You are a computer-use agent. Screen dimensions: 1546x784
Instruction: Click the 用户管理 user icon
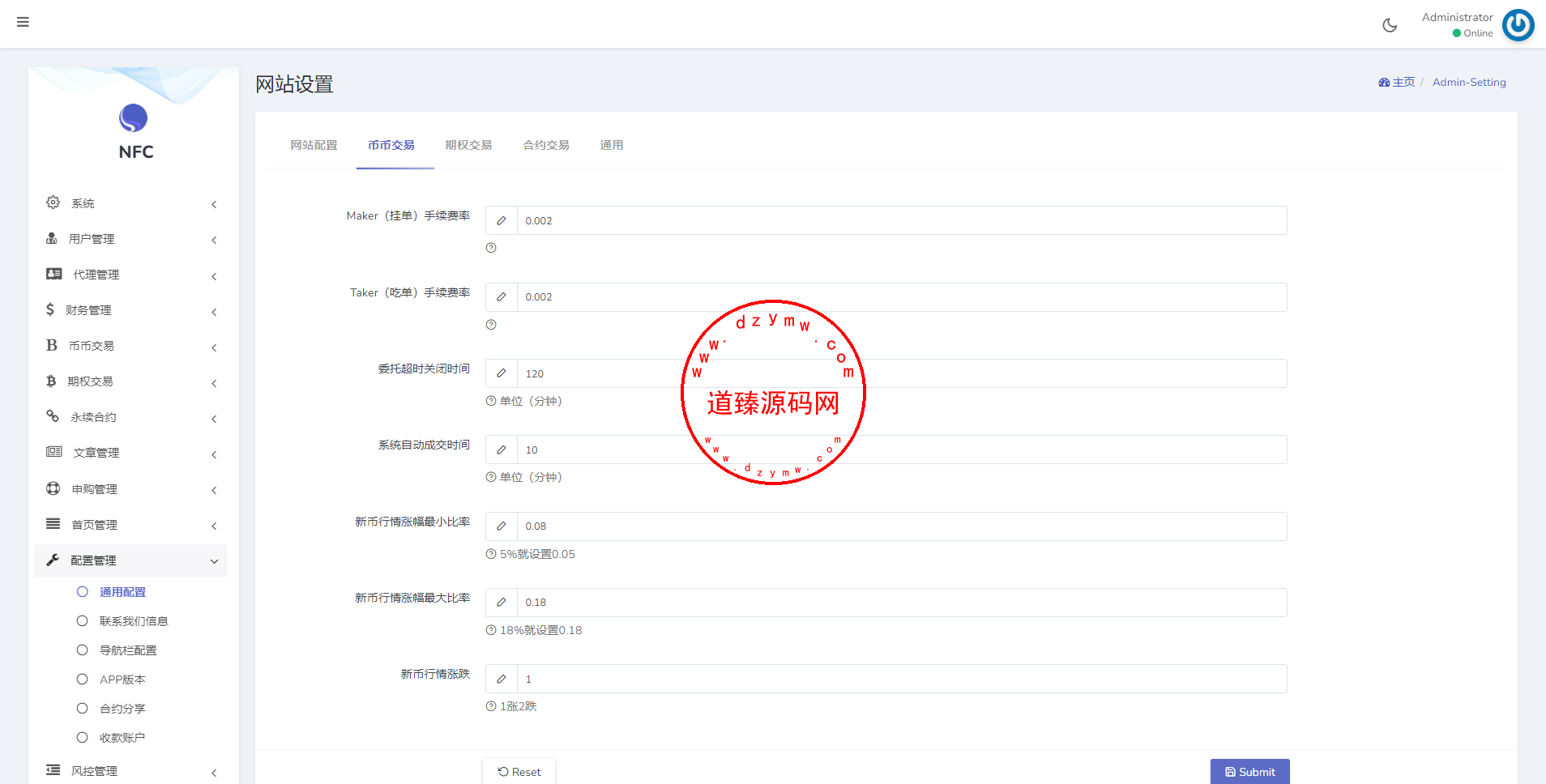[52, 238]
